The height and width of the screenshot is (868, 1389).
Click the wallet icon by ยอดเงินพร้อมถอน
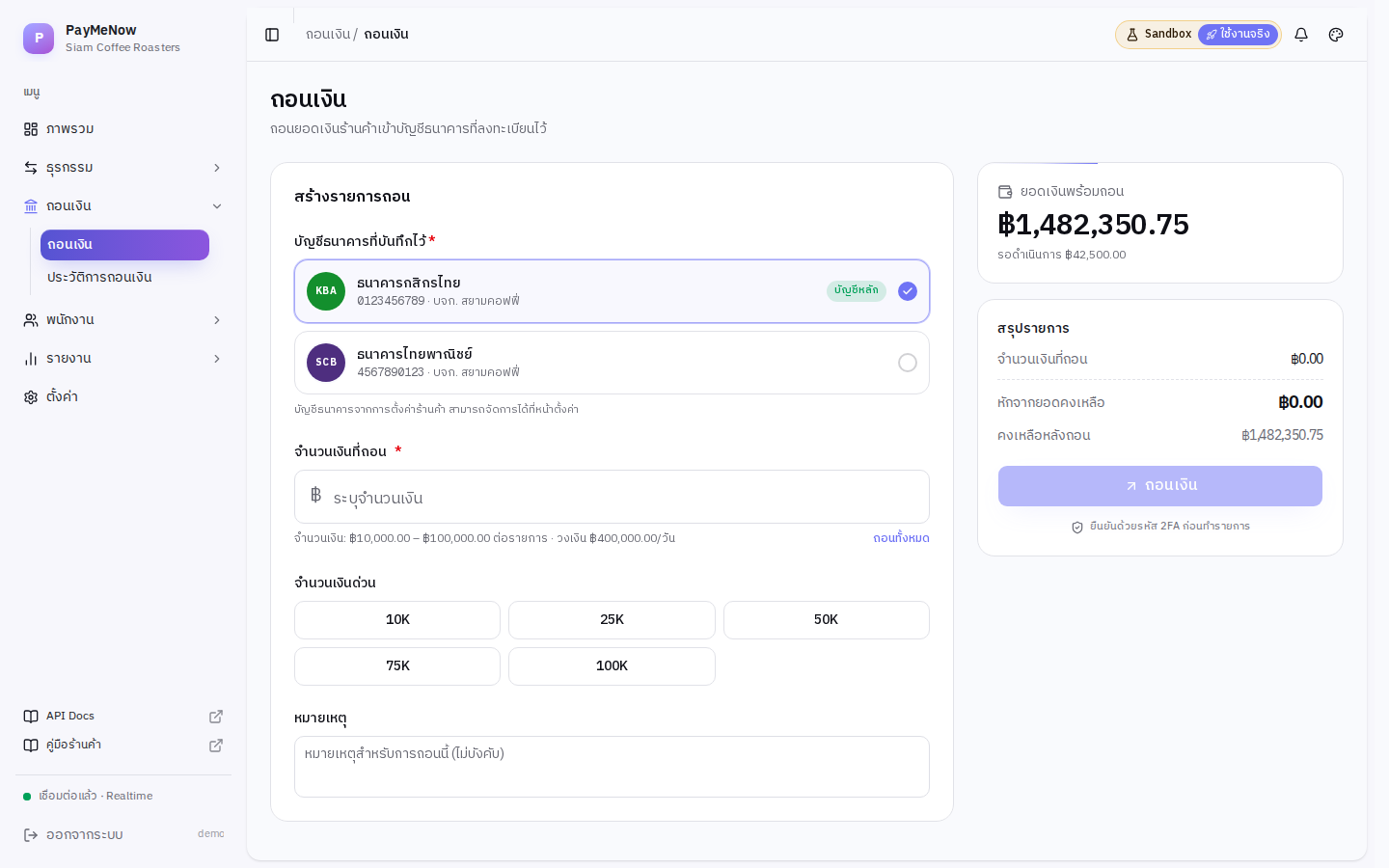[x=1005, y=192]
